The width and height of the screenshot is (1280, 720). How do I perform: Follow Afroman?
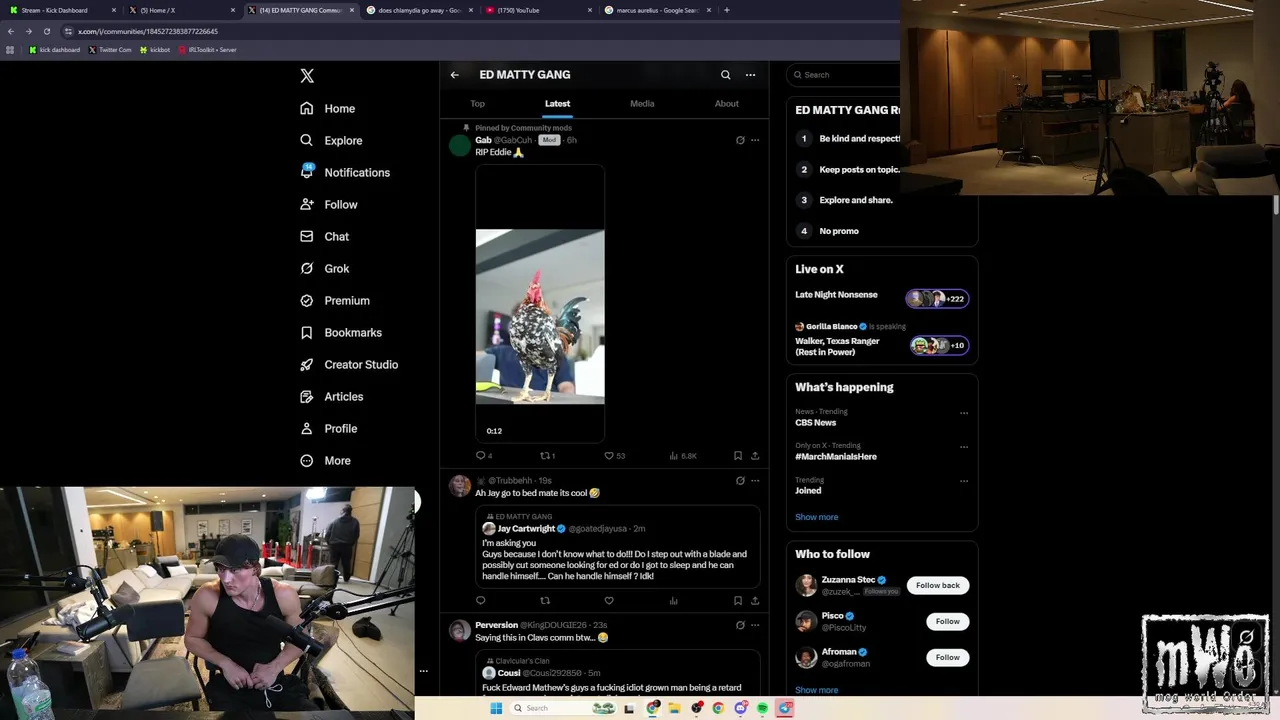(947, 657)
